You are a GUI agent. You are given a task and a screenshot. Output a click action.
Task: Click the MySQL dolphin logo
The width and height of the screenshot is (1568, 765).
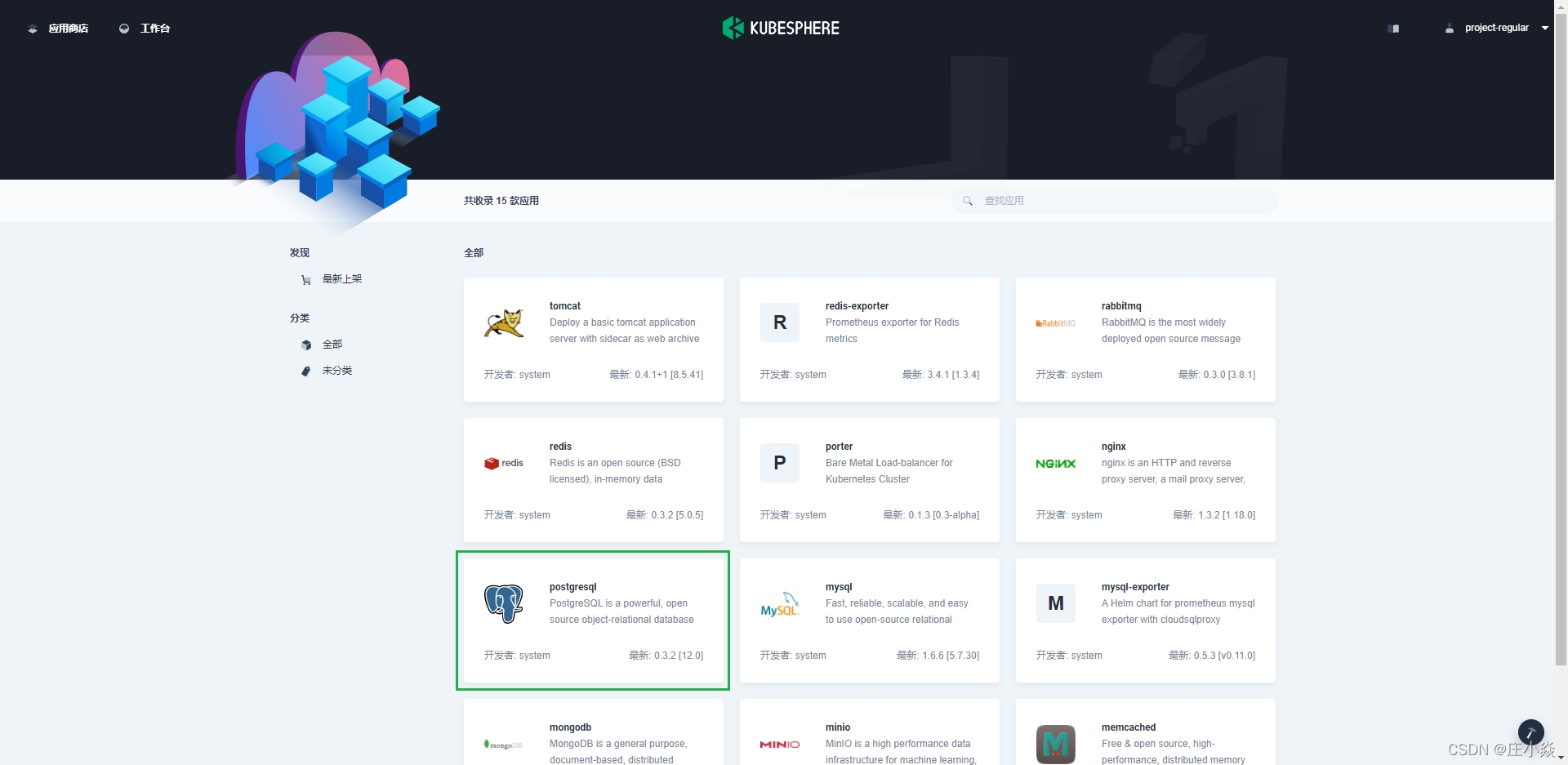780,604
